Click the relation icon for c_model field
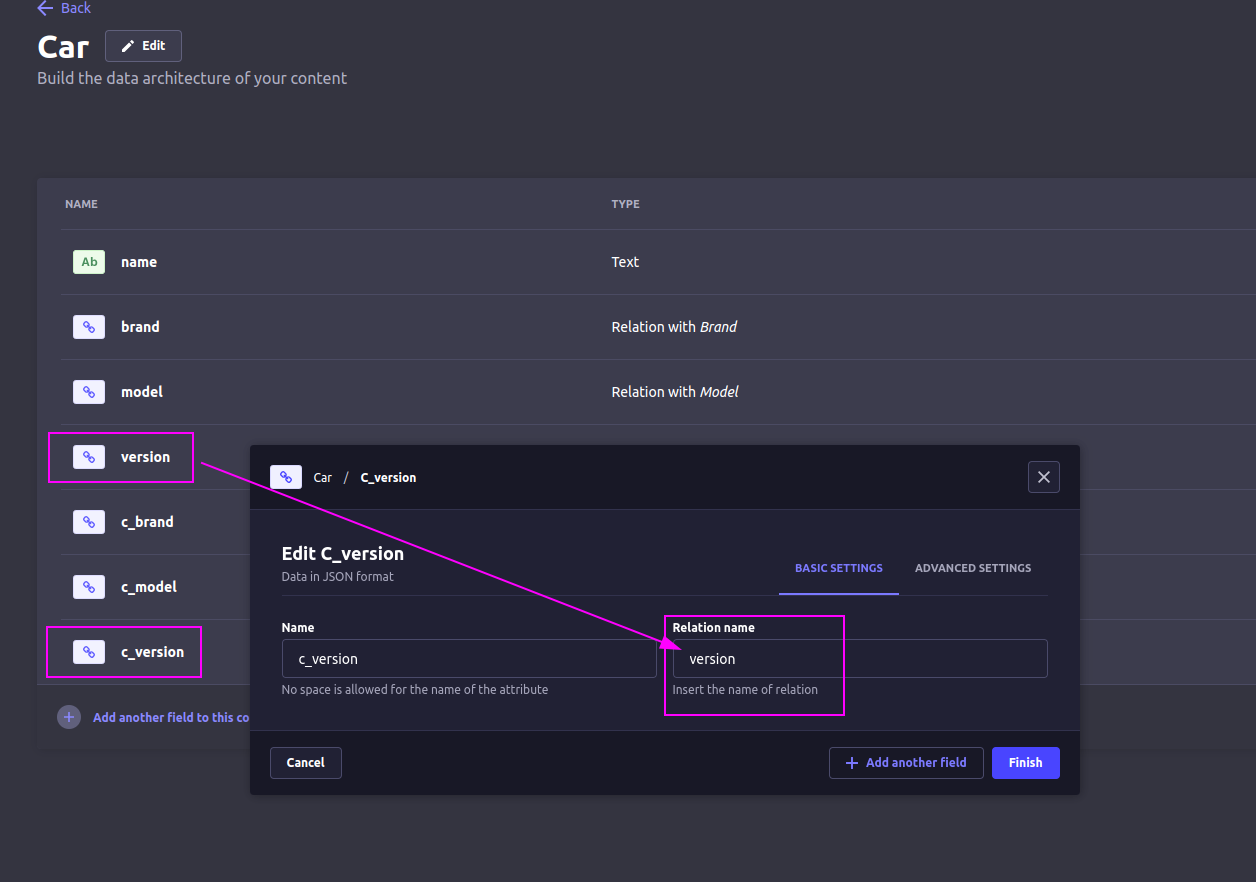The width and height of the screenshot is (1256, 882). tap(89, 587)
